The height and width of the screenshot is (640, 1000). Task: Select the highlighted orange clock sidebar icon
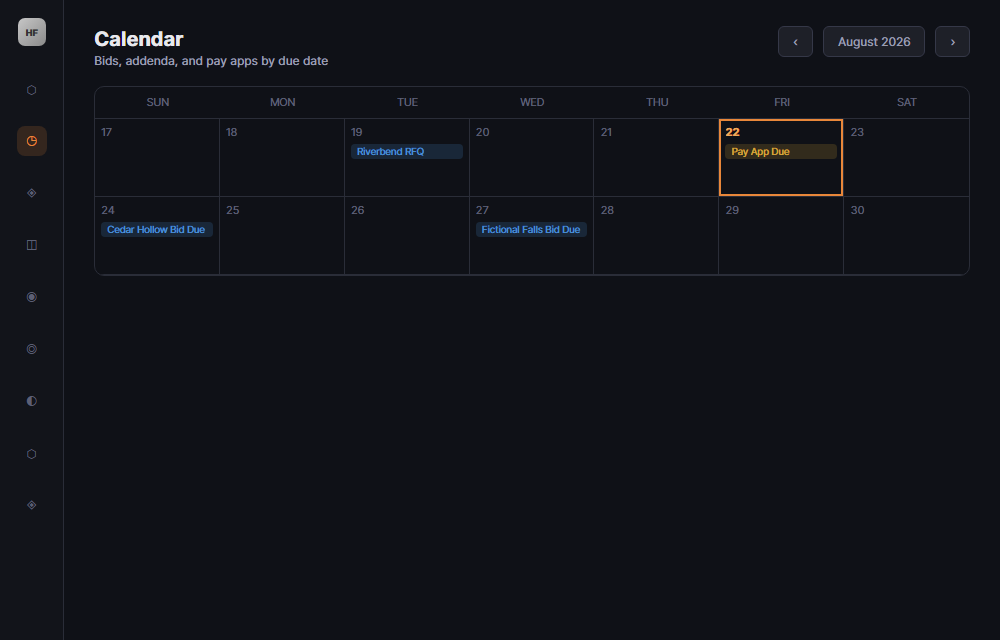coord(31,141)
